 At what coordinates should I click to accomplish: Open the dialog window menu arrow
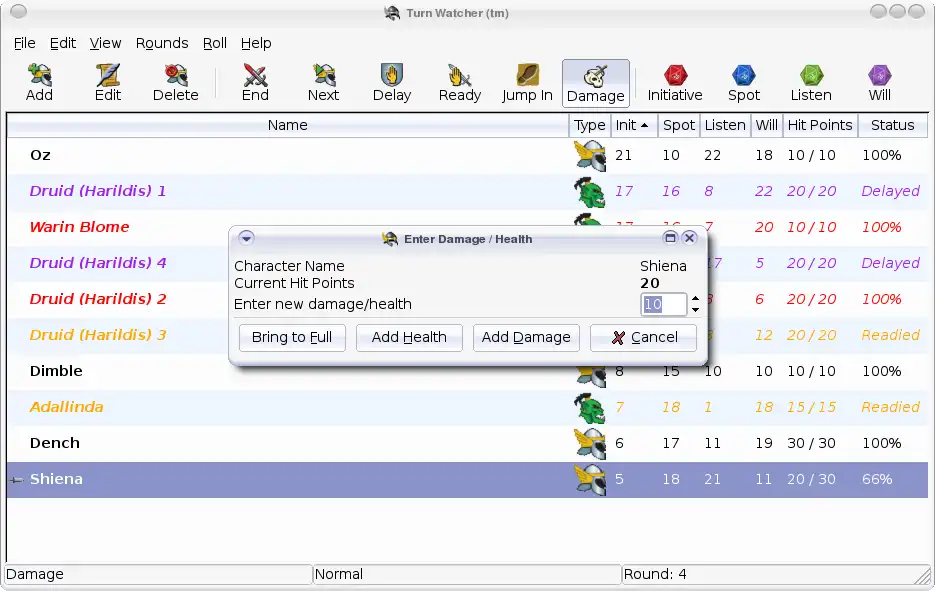coord(246,238)
